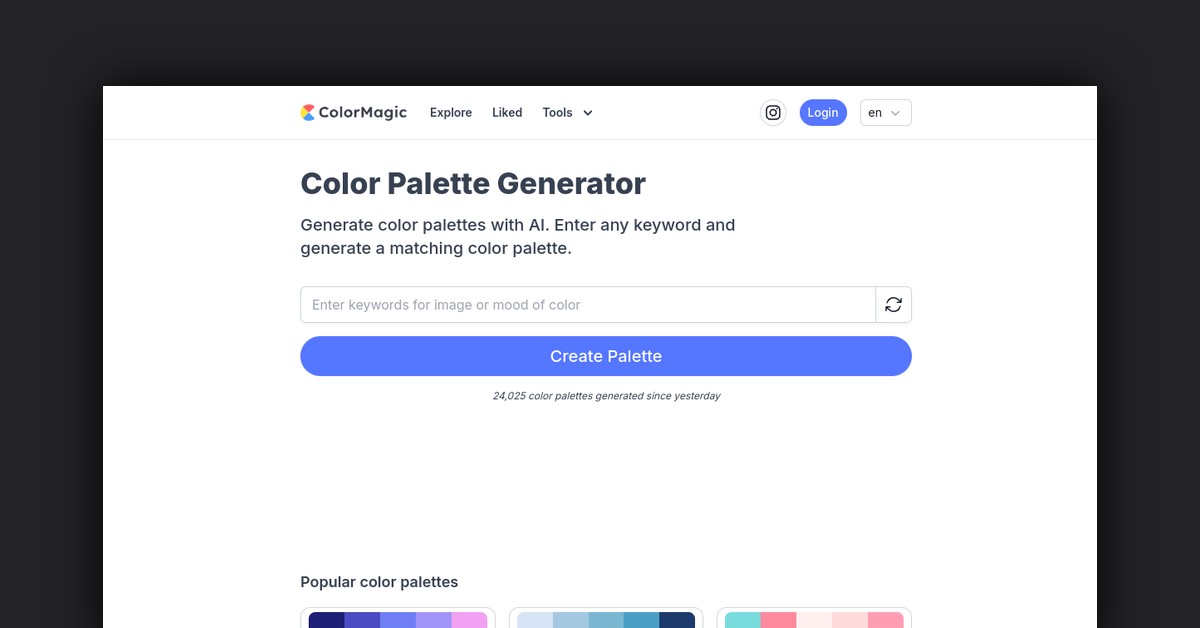Select the rainbow color mark in the logo
The height and width of the screenshot is (628, 1200).
[x=306, y=112]
